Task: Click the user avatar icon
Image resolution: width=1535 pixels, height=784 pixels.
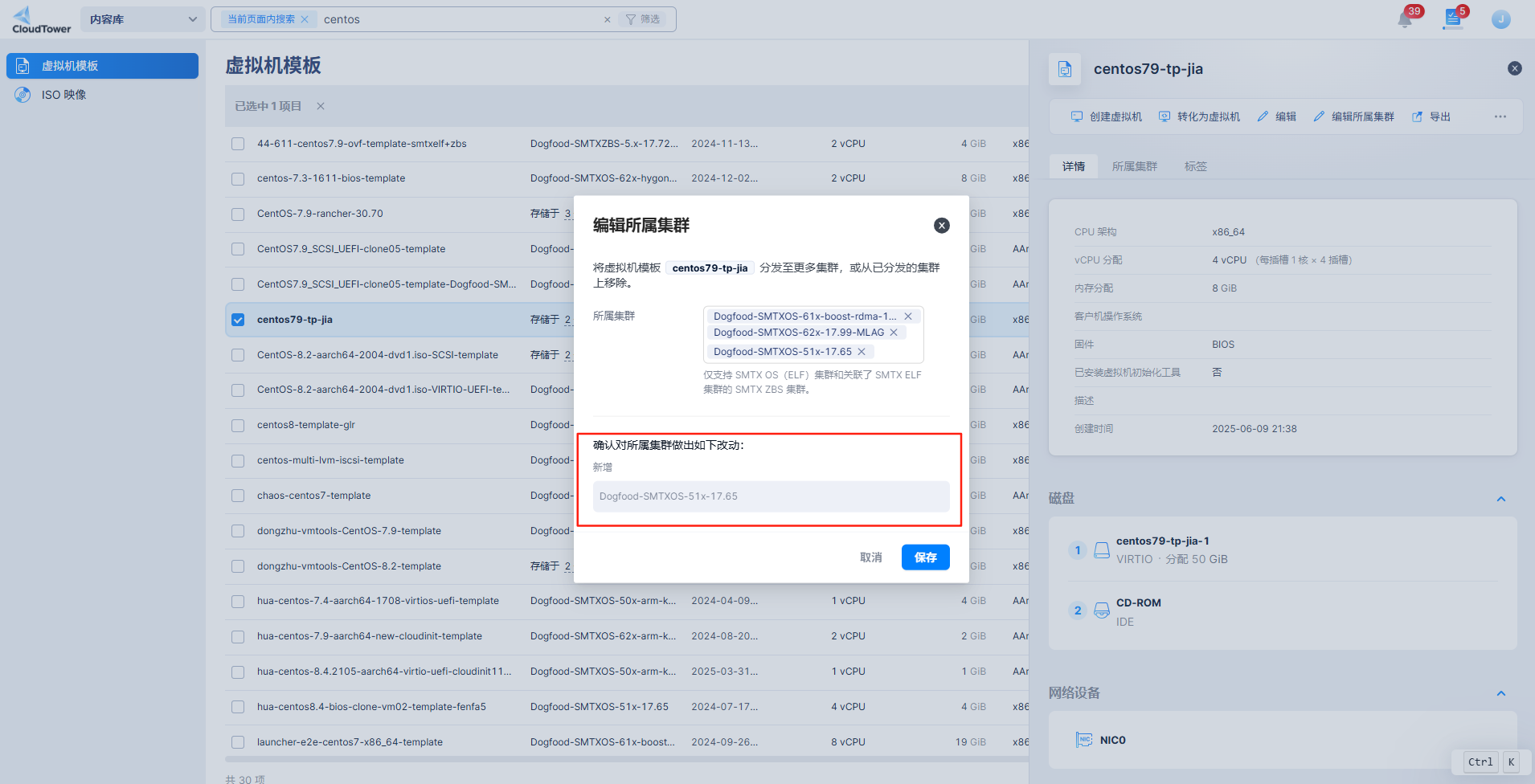Action: 1500,20
